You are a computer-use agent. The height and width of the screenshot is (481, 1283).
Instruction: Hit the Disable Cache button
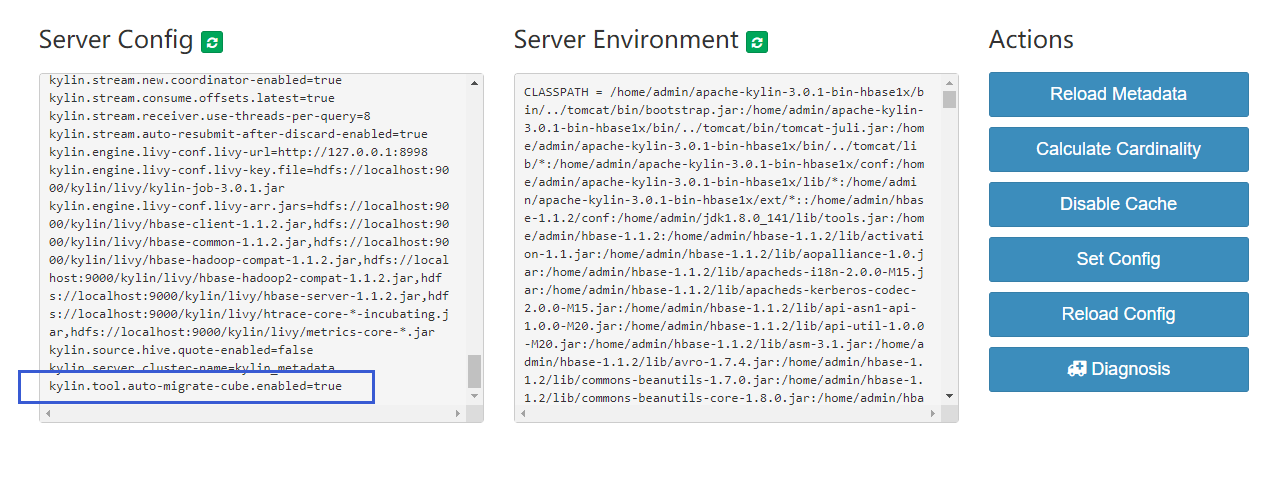pyautogui.click(x=1118, y=204)
